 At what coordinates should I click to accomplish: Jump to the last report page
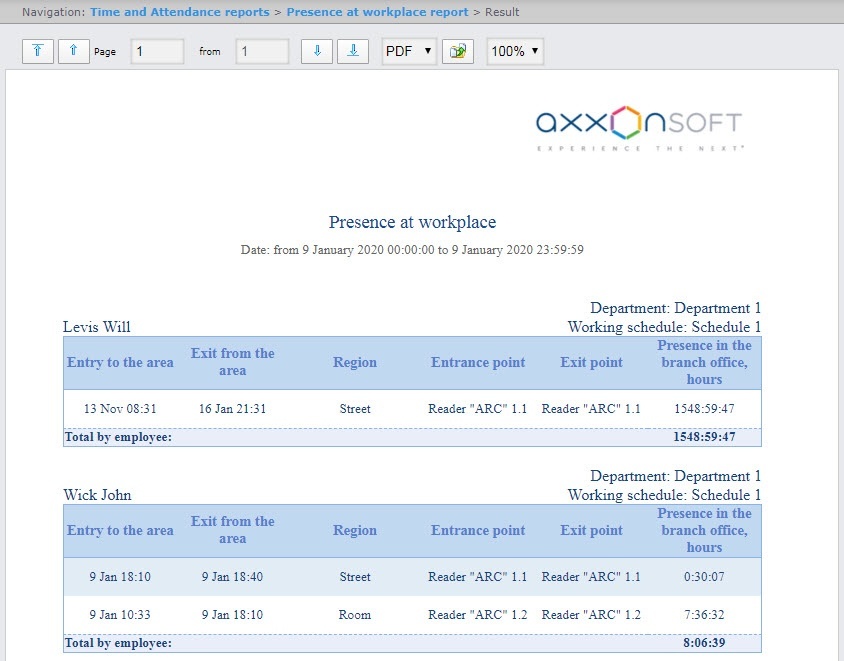coord(353,51)
